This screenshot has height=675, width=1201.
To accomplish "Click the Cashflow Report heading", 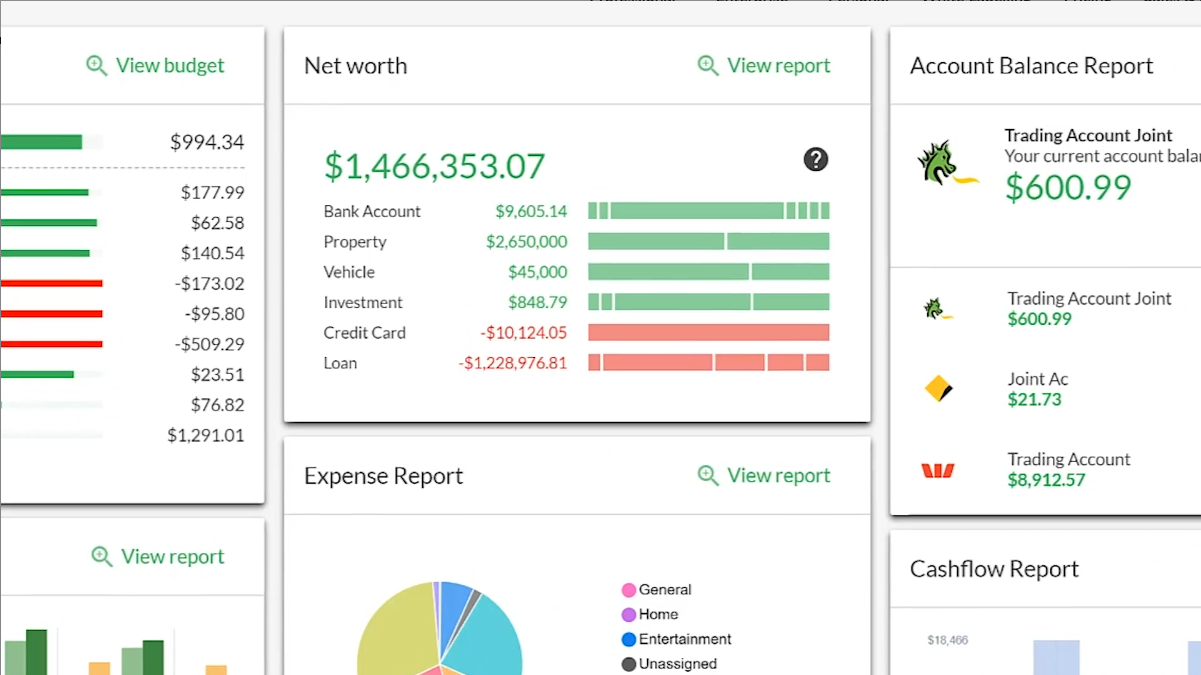I will pyautogui.click(x=994, y=568).
